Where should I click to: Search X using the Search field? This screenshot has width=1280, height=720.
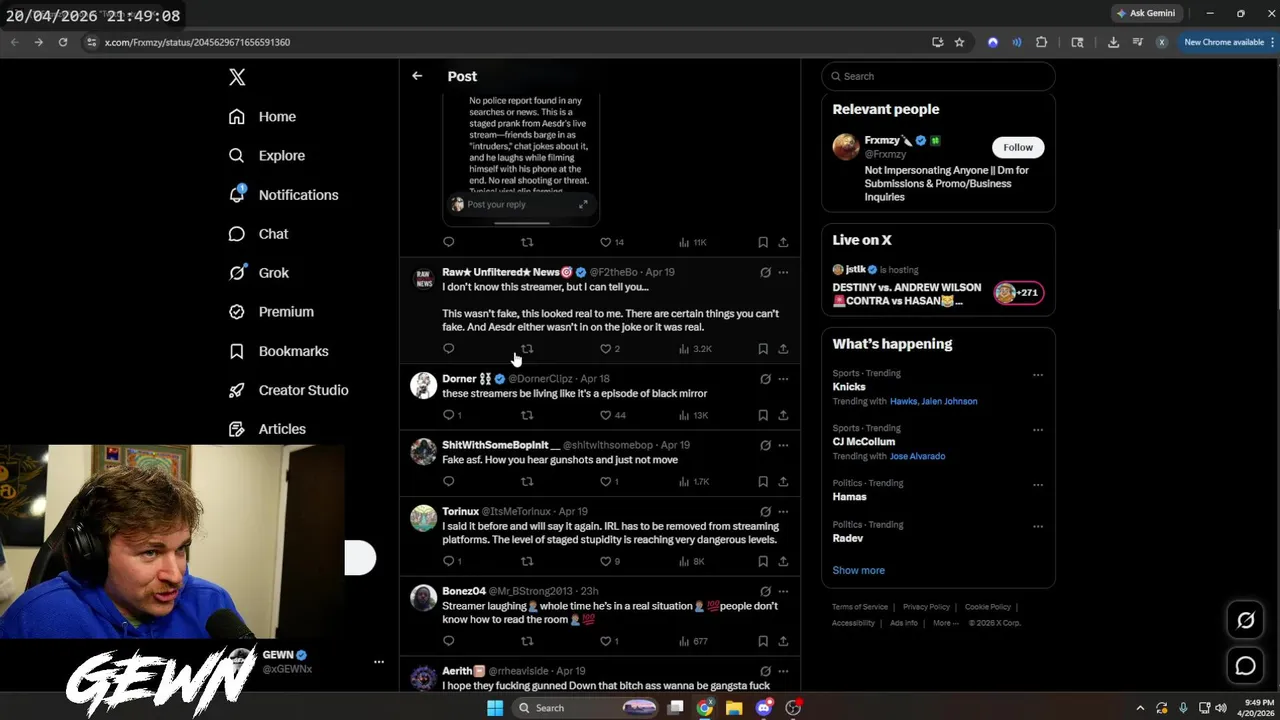[938, 76]
